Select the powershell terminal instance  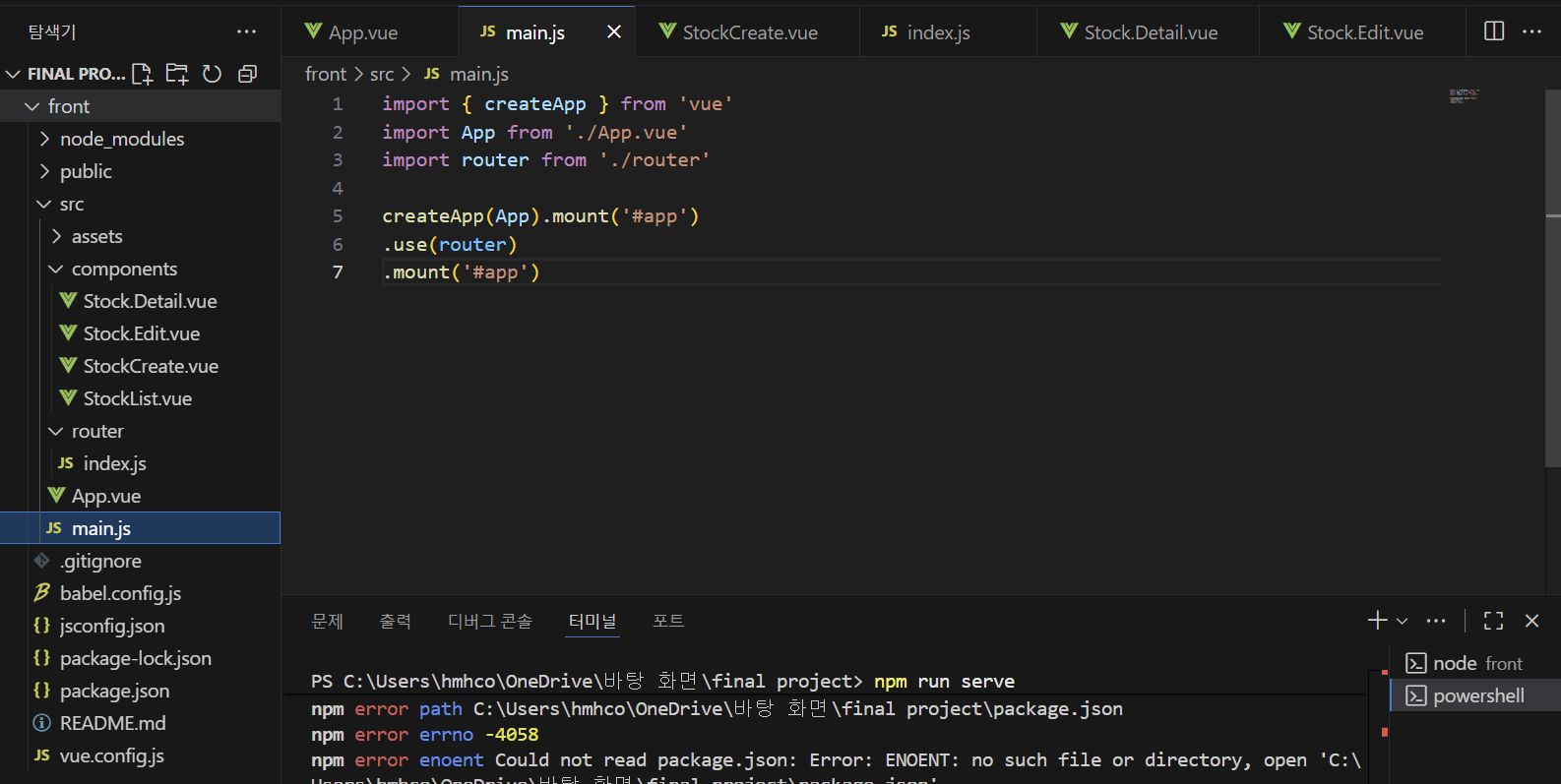[x=1477, y=695]
